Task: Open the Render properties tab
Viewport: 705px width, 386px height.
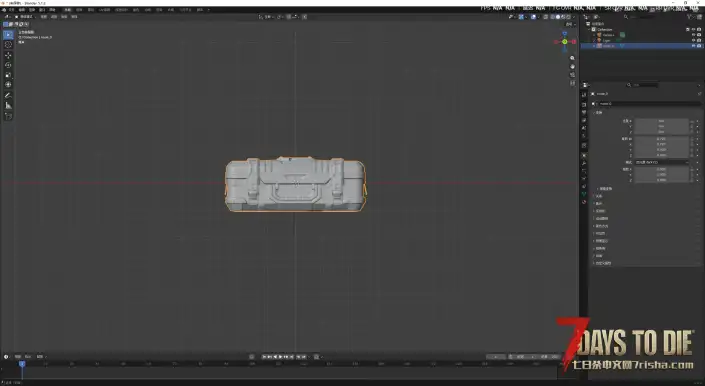Action: point(584,105)
